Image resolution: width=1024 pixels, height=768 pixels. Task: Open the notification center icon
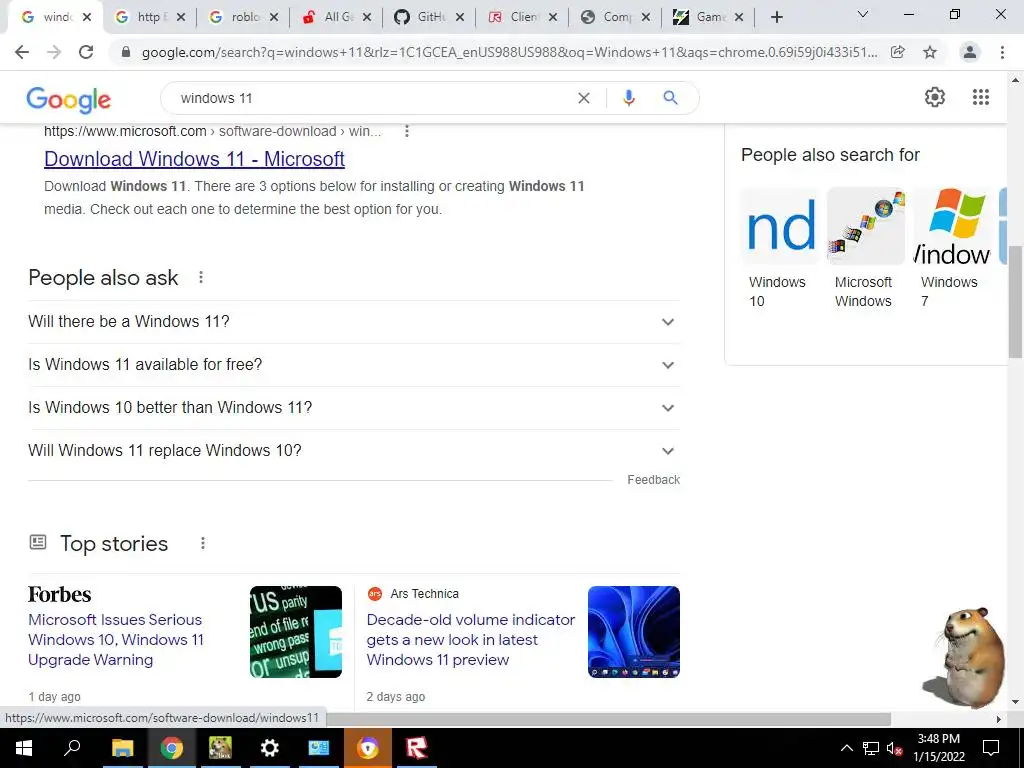tap(991, 748)
